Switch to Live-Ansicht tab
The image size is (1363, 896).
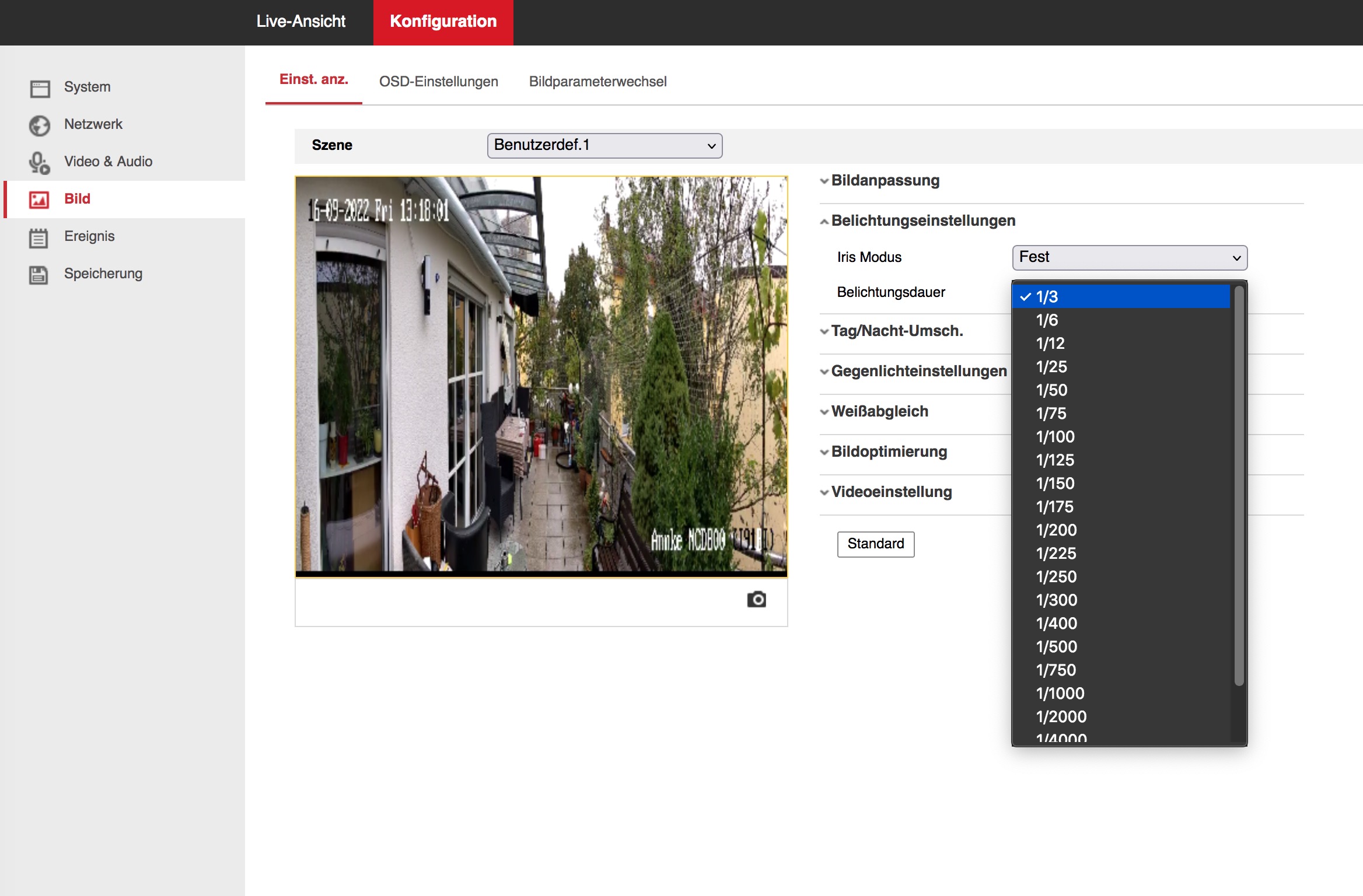[300, 22]
